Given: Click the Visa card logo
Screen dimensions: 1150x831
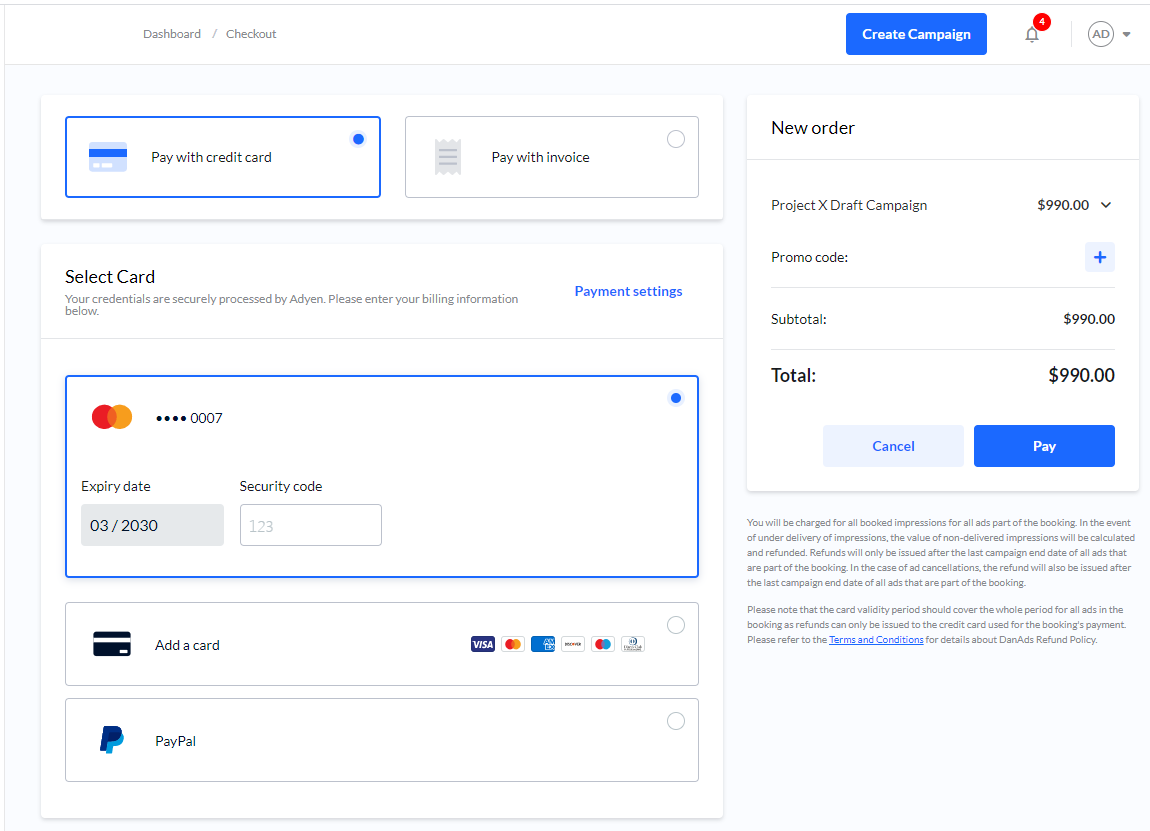Looking at the screenshot, I should click(x=483, y=644).
